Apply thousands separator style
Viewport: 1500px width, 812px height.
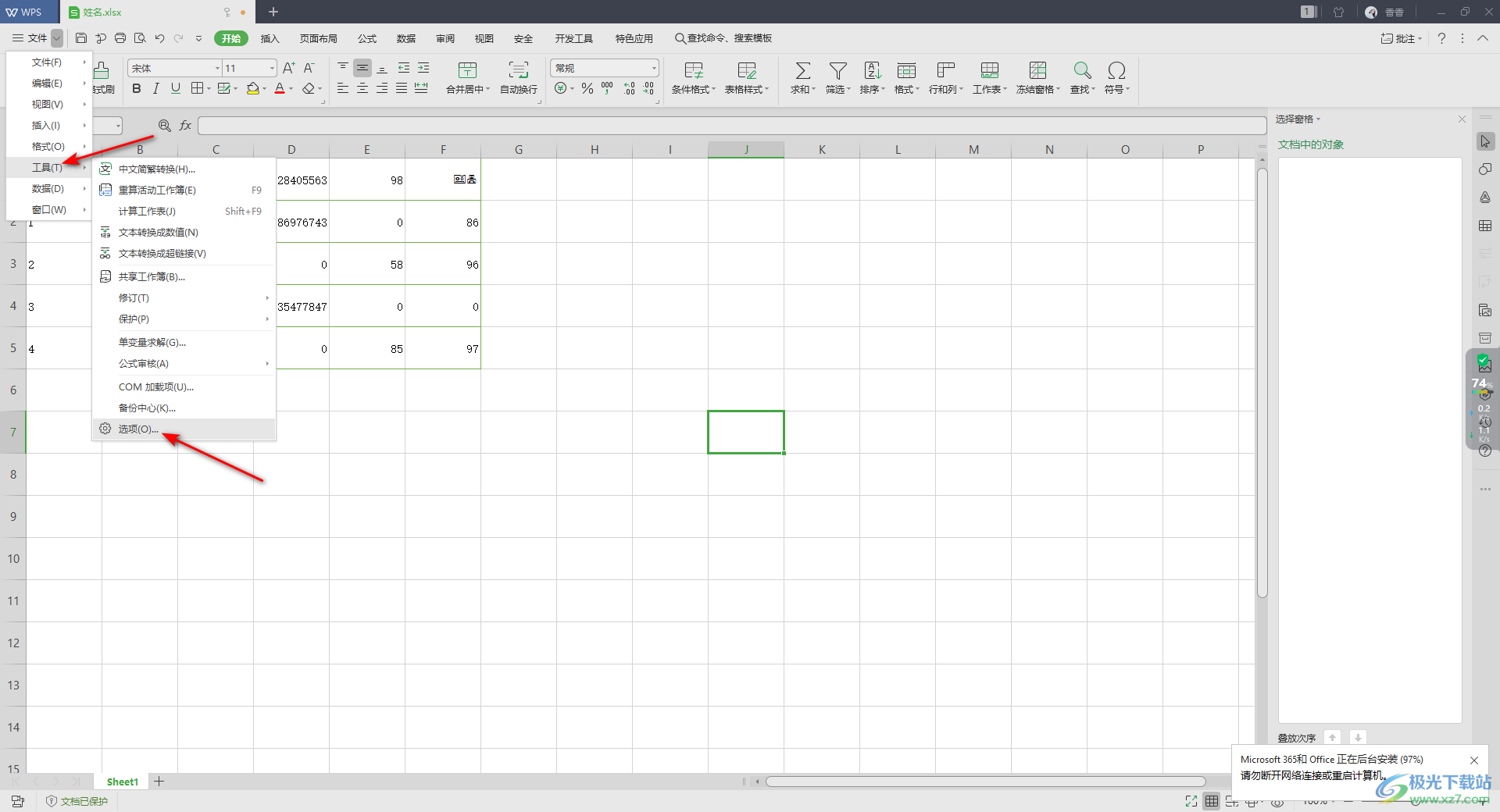607,89
